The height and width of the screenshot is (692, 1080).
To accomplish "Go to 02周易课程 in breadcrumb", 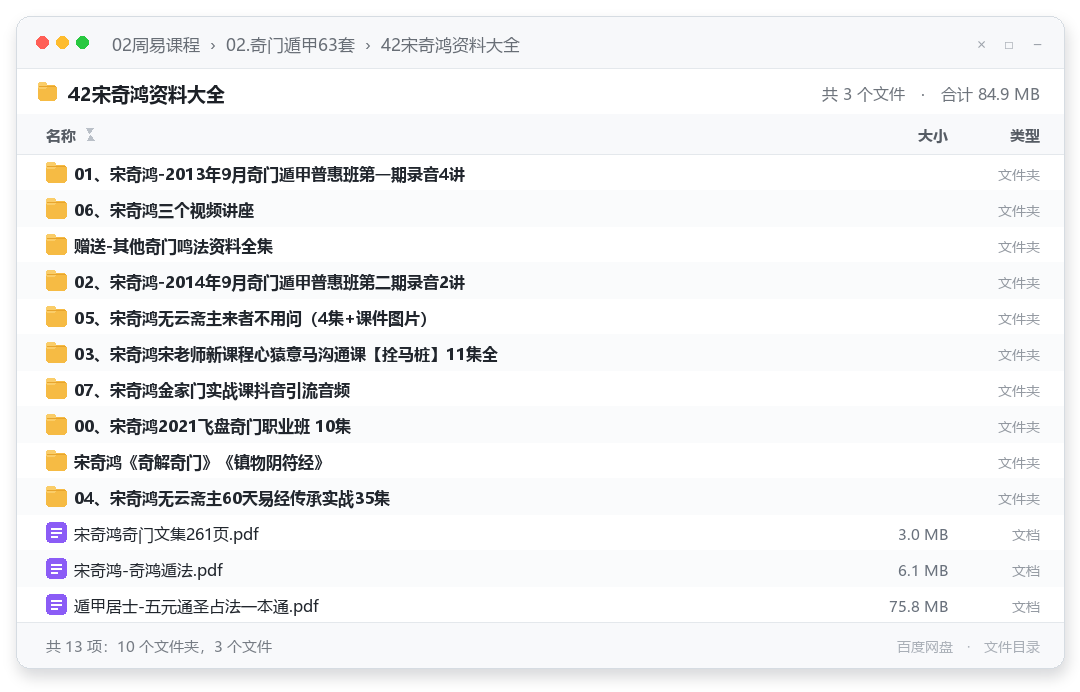I will (x=156, y=45).
